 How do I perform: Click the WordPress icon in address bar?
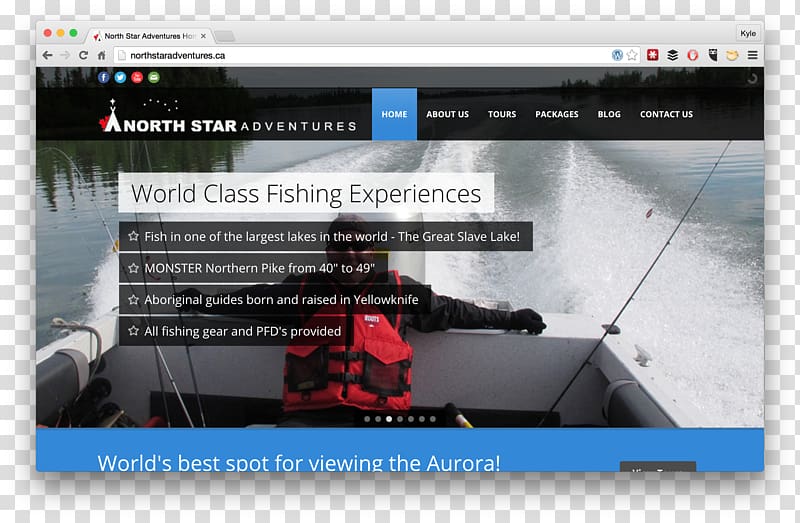coord(618,55)
